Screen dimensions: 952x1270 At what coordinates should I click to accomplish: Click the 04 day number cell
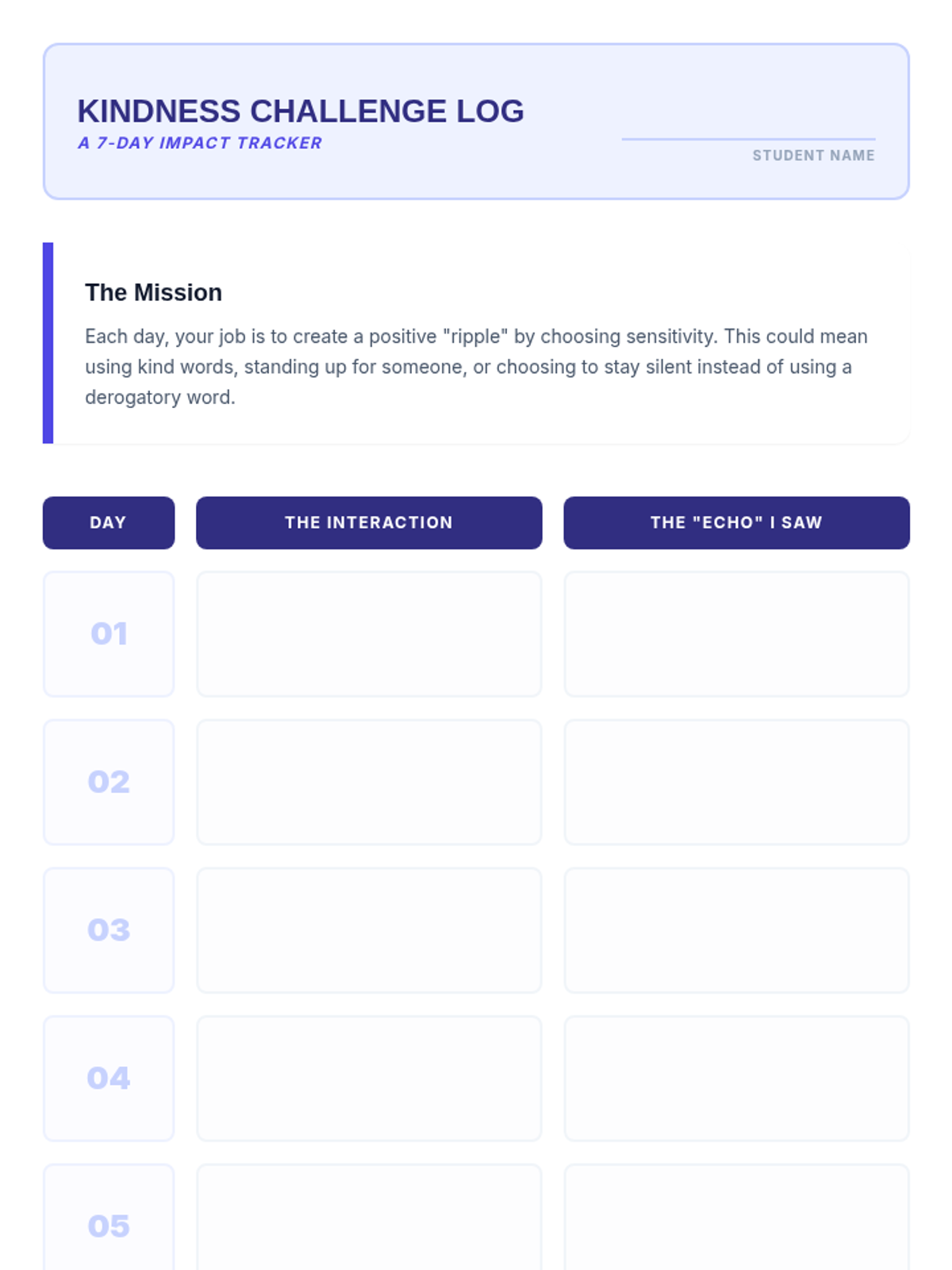109,1079
